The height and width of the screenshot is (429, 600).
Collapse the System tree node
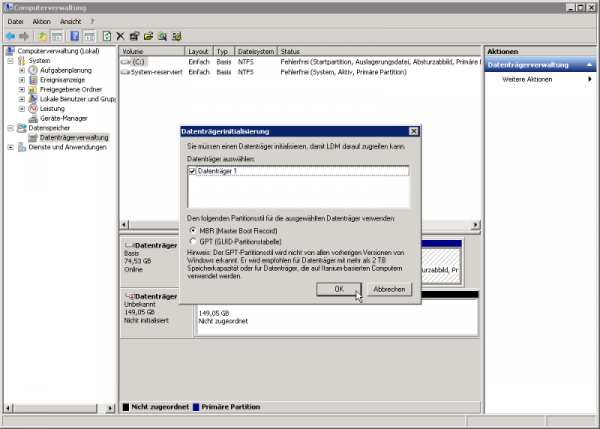tap(11, 60)
